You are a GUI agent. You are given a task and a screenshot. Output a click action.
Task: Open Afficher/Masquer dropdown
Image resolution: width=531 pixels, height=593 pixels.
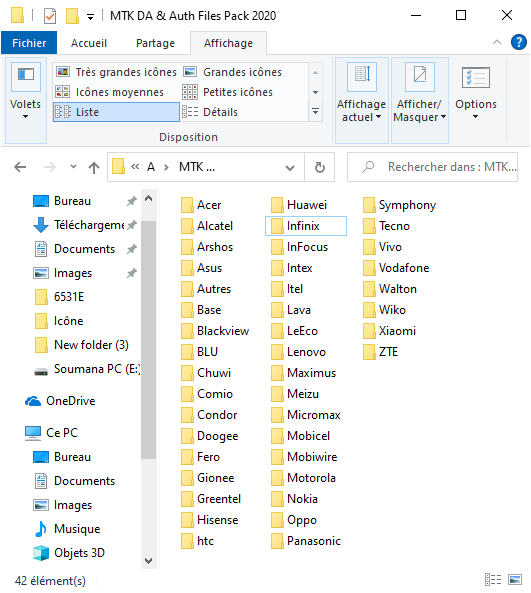pyautogui.click(x=419, y=100)
